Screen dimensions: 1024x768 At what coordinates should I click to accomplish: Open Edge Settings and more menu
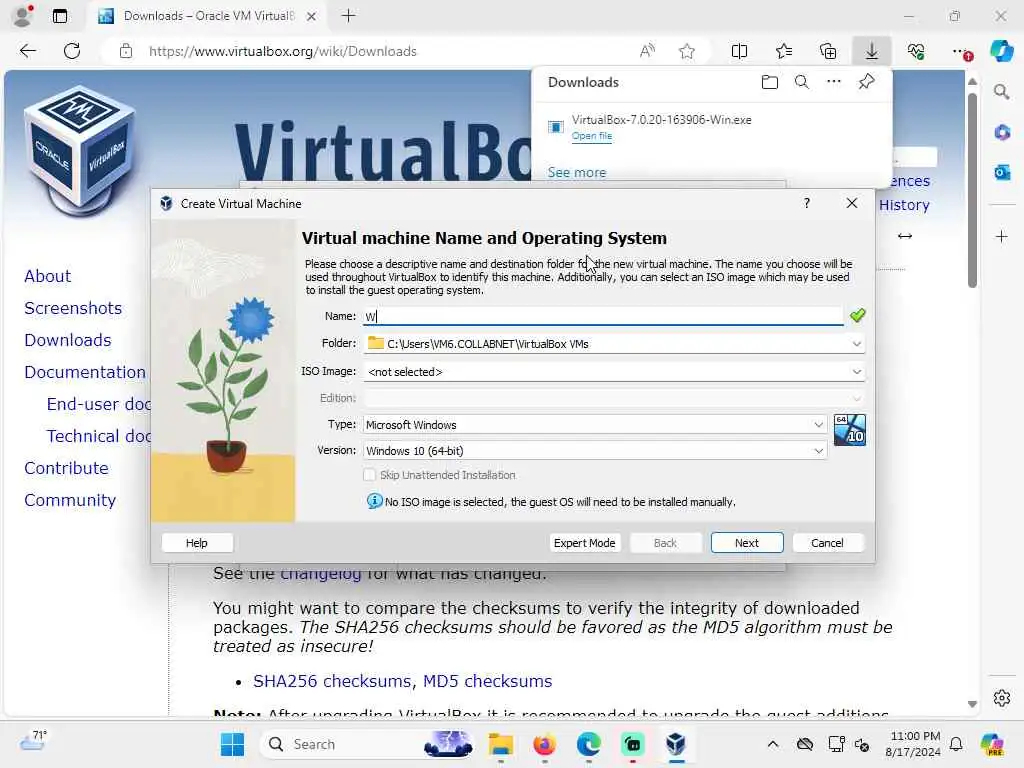tap(961, 51)
